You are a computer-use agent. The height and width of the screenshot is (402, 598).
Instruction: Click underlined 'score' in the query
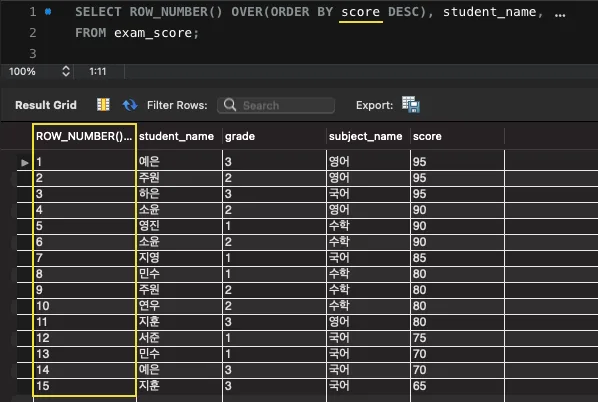[x=360, y=12]
